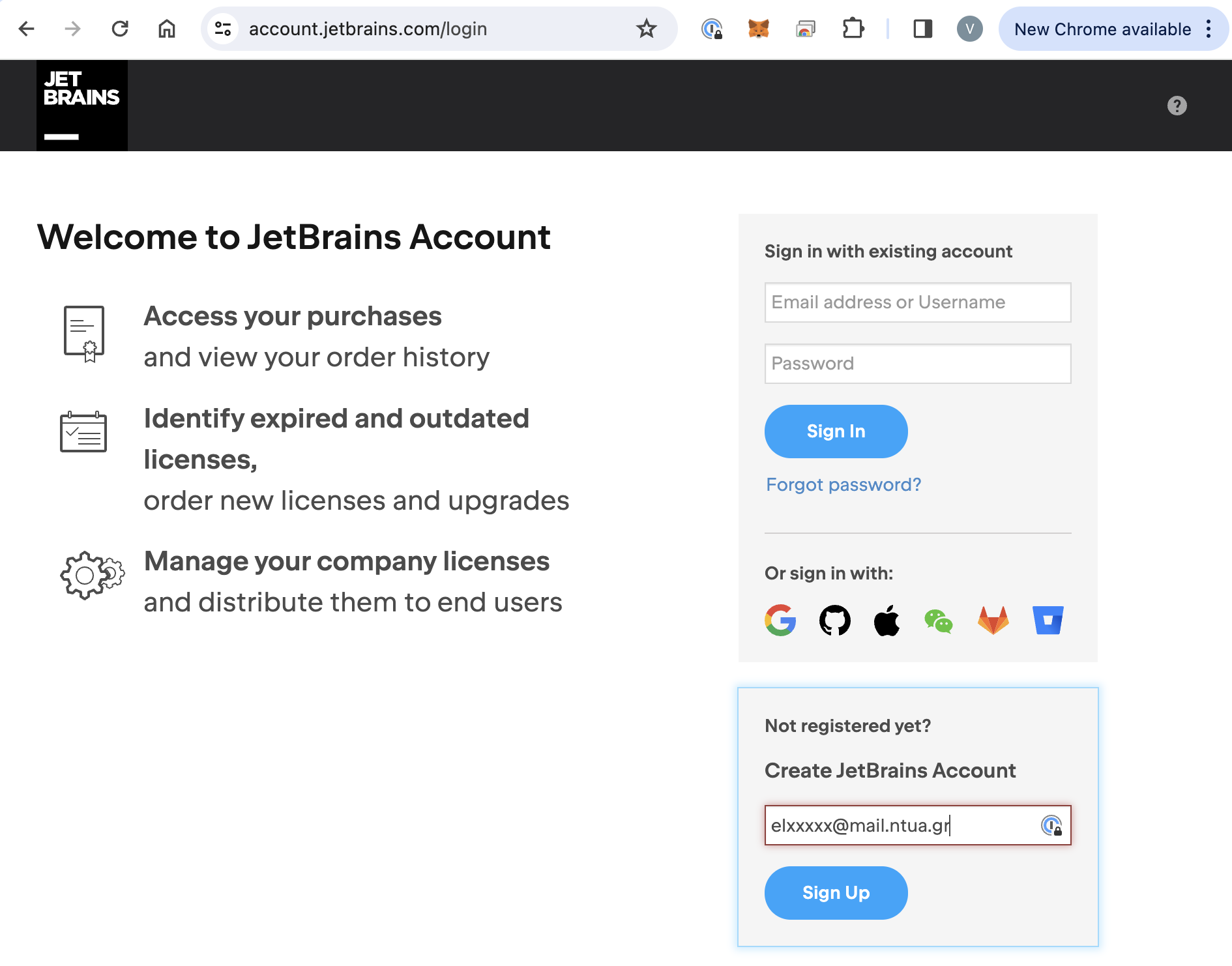Click the Sign In button
The width and height of the screenshot is (1232, 966).
(x=836, y=432)
